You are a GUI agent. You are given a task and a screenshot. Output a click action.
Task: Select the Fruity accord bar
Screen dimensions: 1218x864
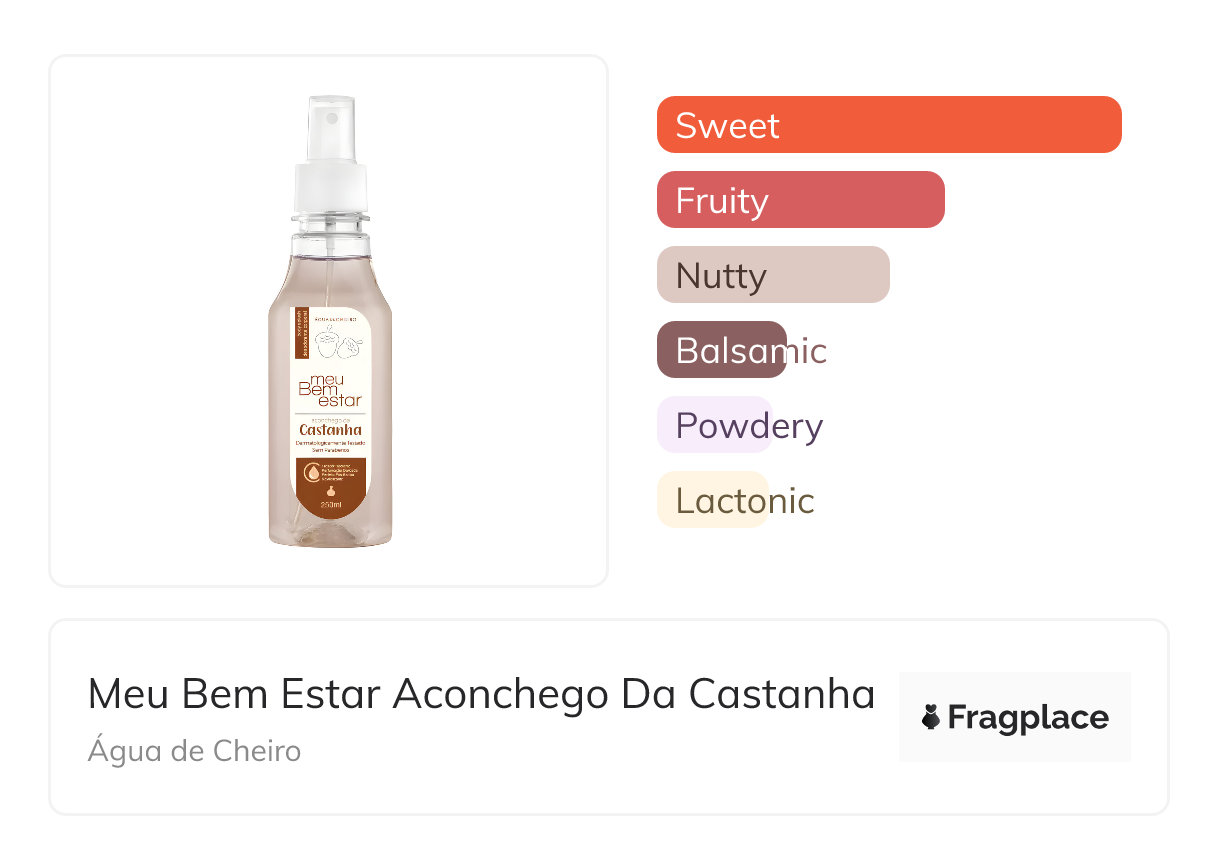(800, 200)
